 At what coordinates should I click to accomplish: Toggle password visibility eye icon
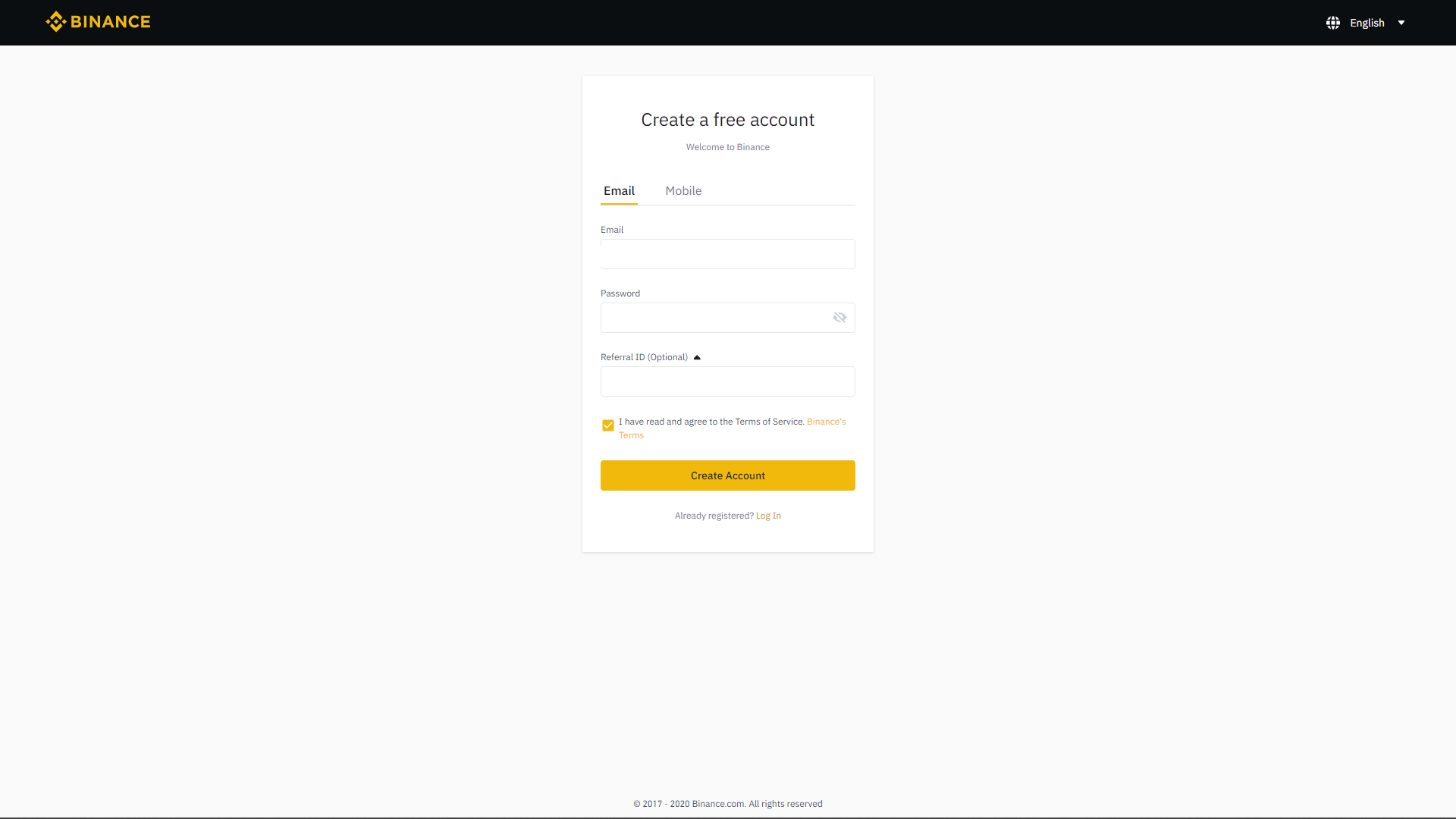839,318
